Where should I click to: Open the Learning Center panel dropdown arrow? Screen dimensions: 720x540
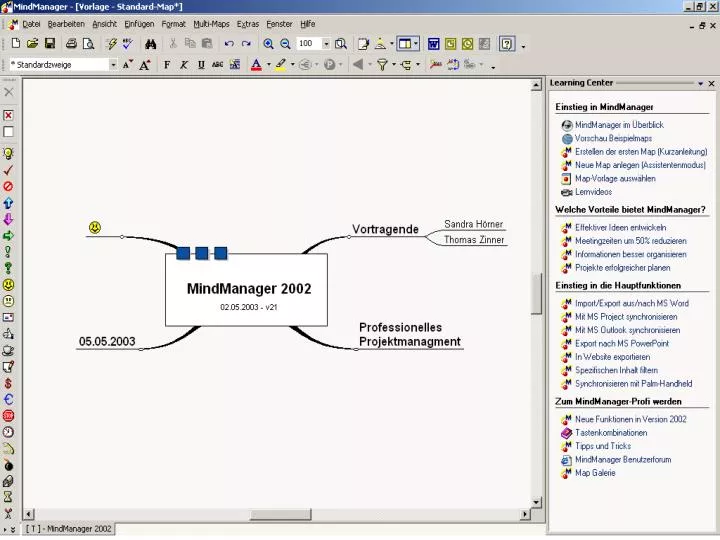point(701,84)
